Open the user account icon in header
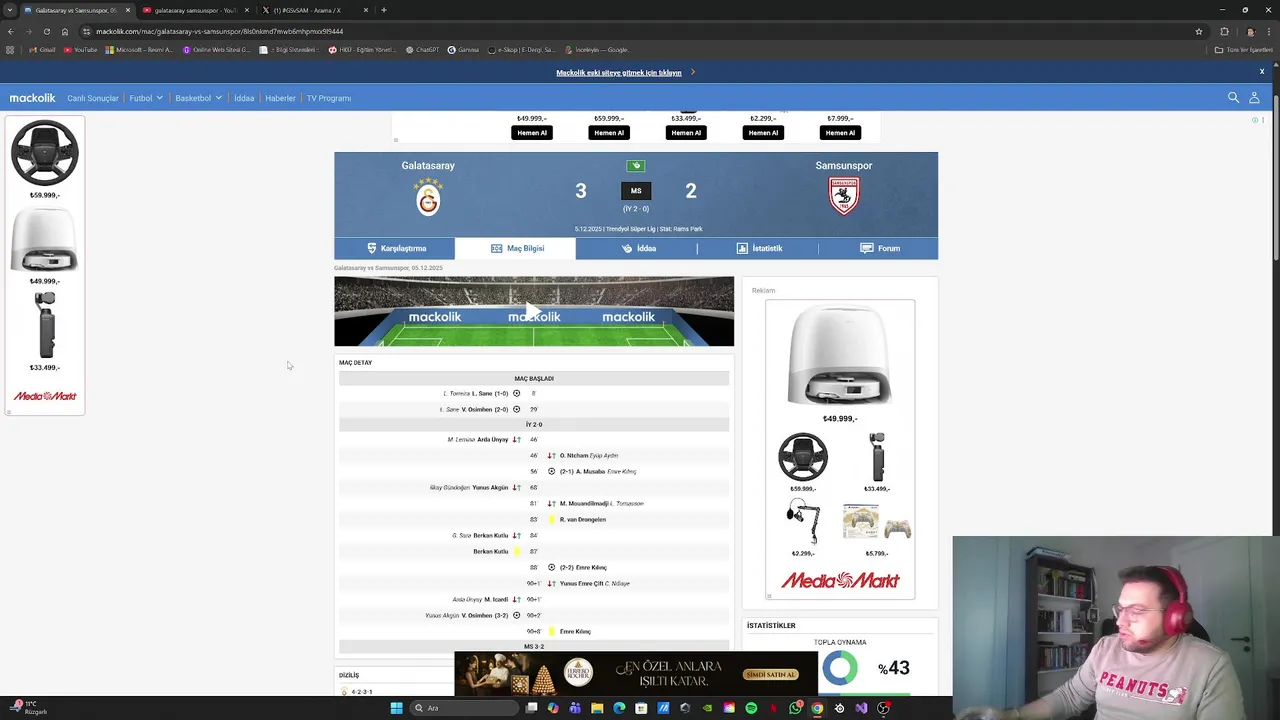1280x720 pixels. [1254, 98]
